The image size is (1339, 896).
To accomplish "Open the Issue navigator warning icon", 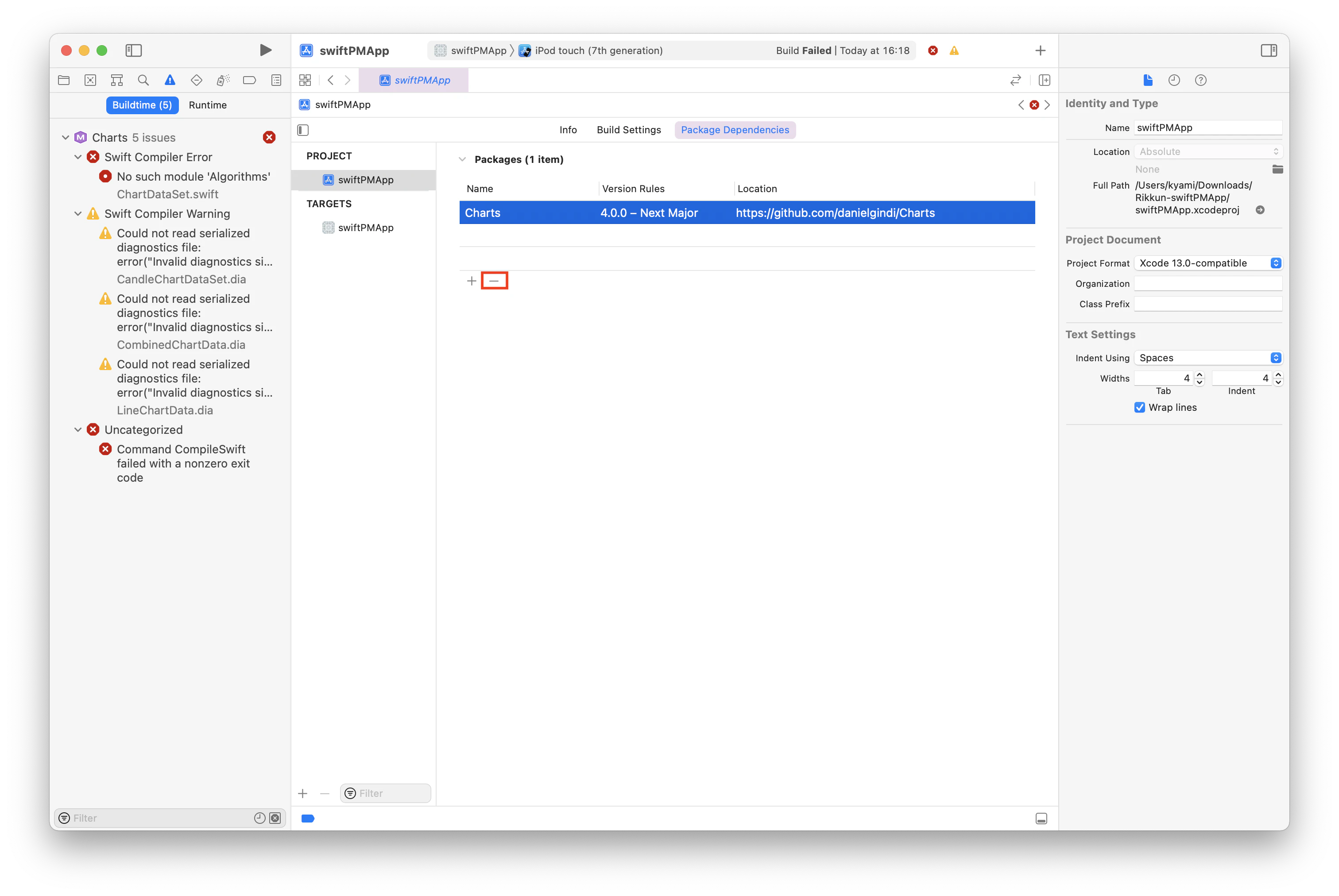I will click(170, 80).
